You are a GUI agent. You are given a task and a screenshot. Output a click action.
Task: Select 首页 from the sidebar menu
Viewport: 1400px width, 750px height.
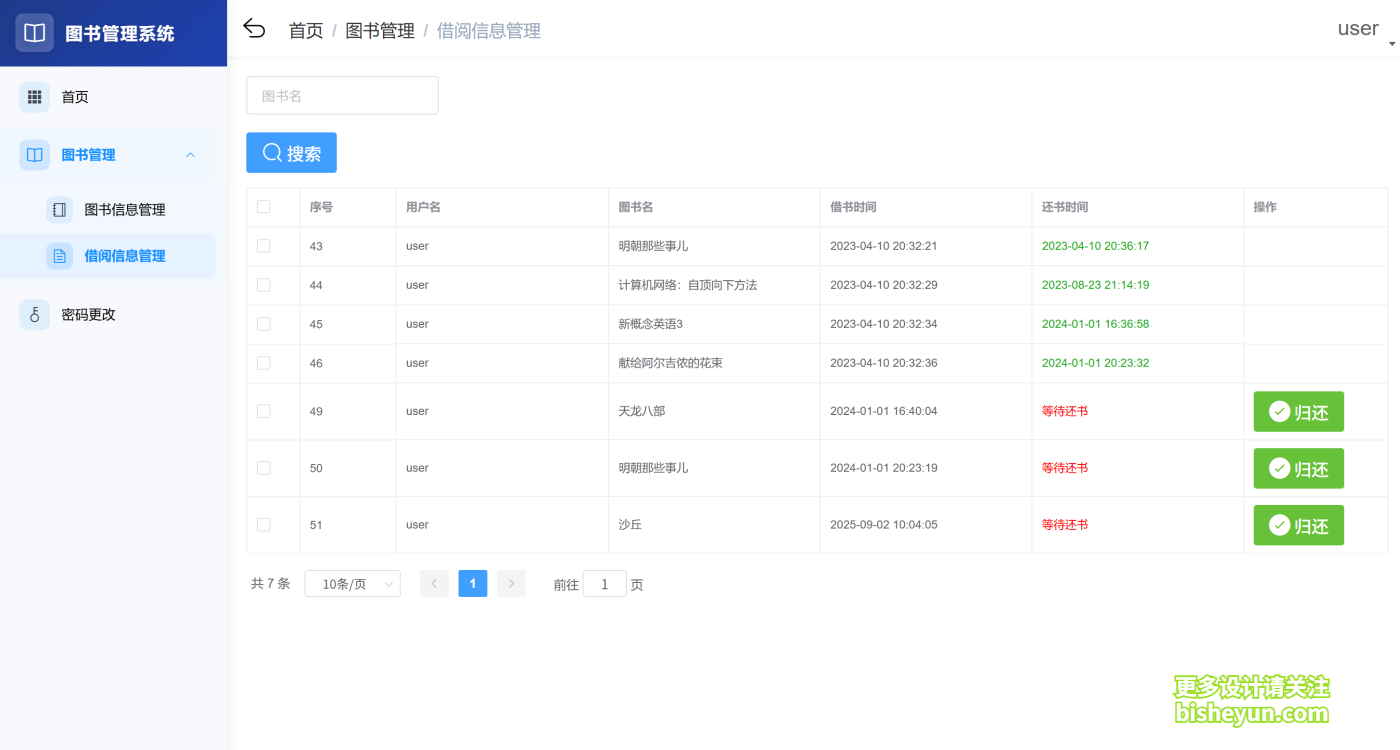tap(74, 96)
